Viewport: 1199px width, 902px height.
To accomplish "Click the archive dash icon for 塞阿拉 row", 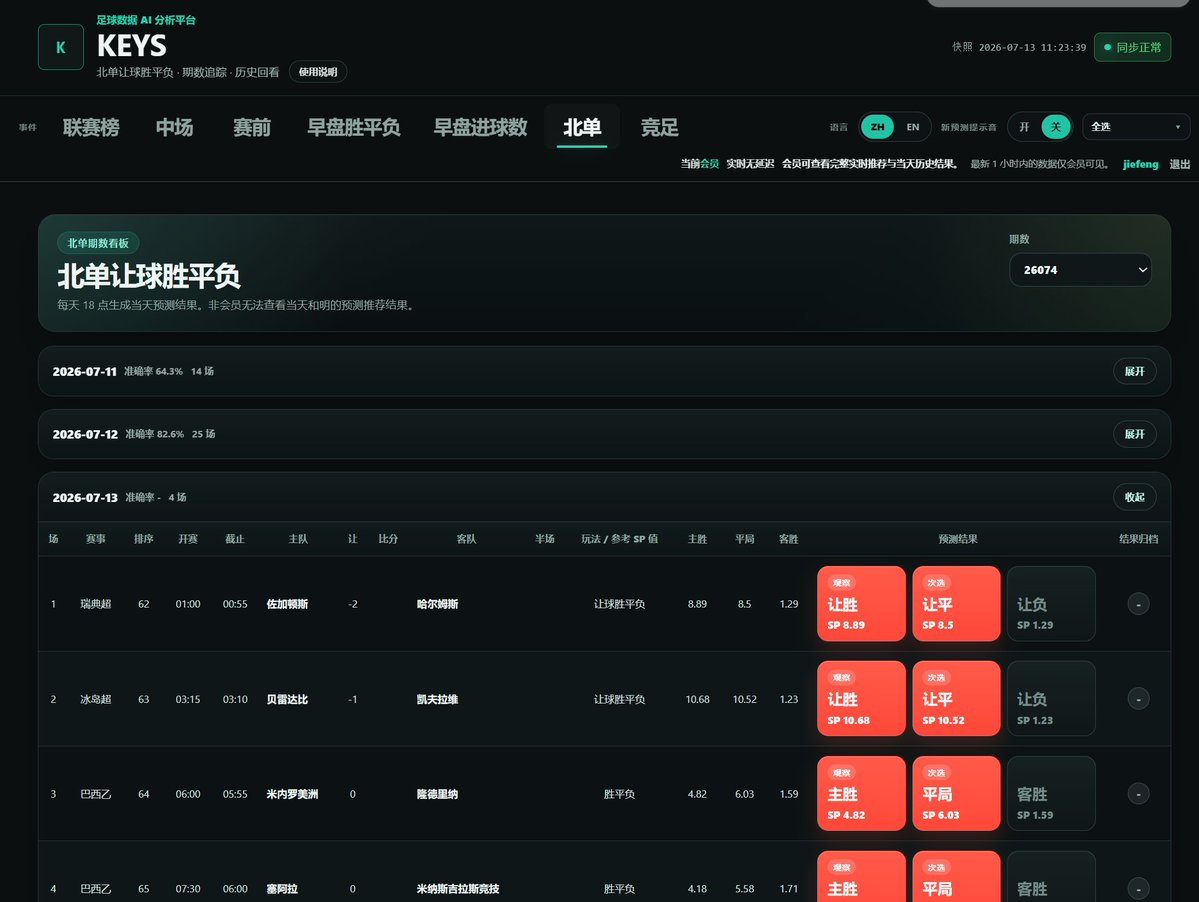I will pos(1138,889).
